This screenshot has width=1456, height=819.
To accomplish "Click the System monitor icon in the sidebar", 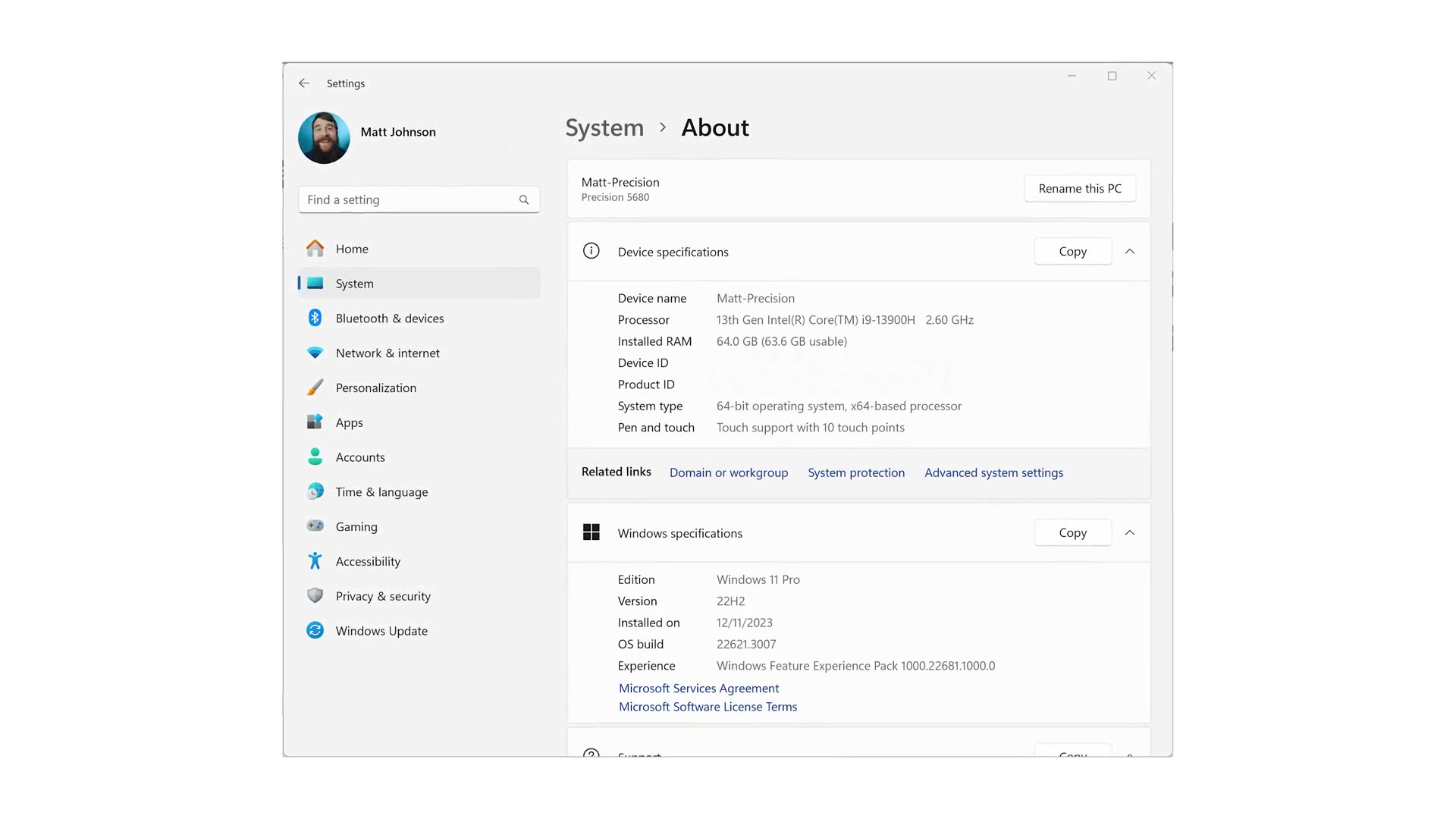I will [315, 284].
